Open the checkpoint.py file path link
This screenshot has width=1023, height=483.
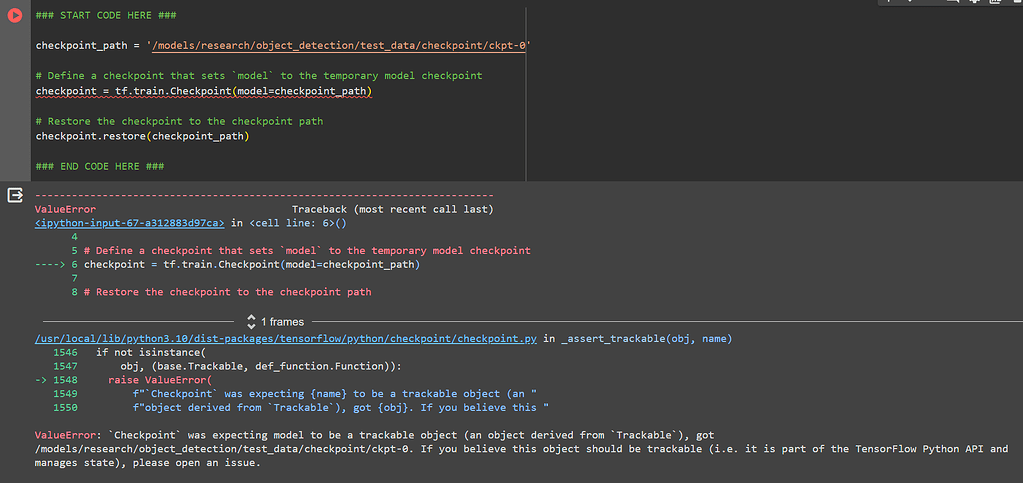285,339
